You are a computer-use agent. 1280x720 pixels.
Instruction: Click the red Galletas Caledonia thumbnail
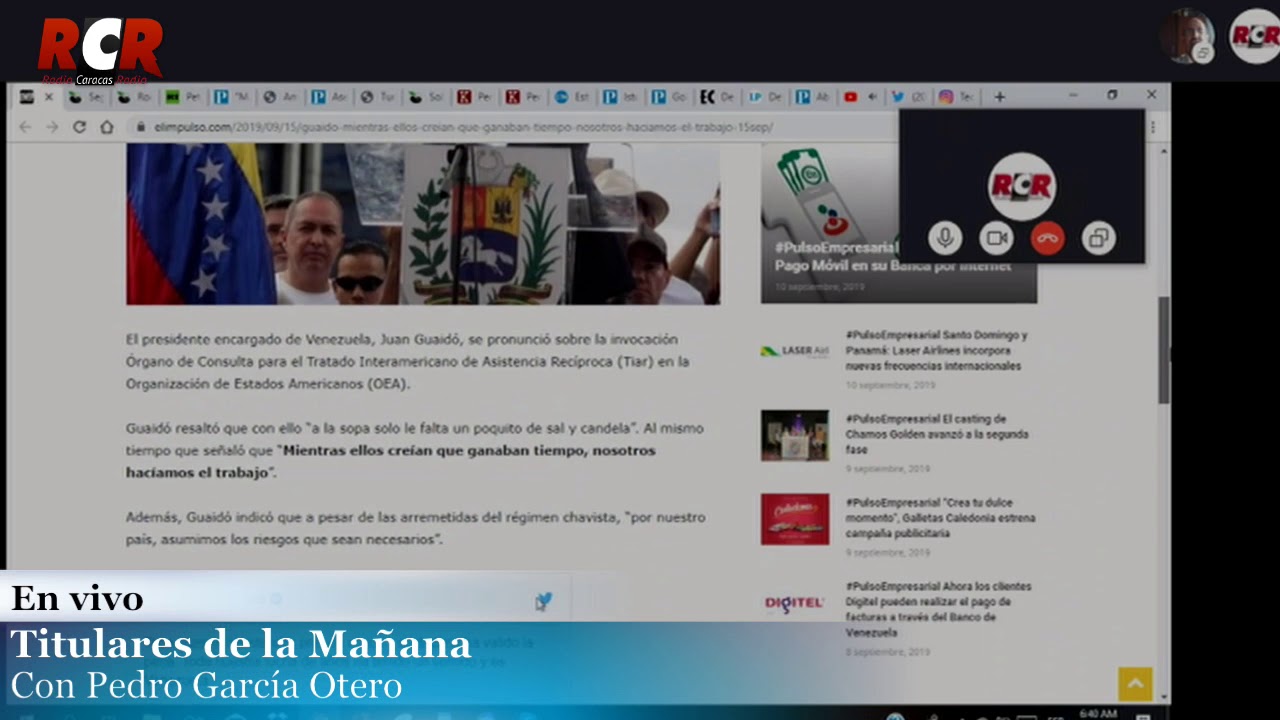pos(795,519)
